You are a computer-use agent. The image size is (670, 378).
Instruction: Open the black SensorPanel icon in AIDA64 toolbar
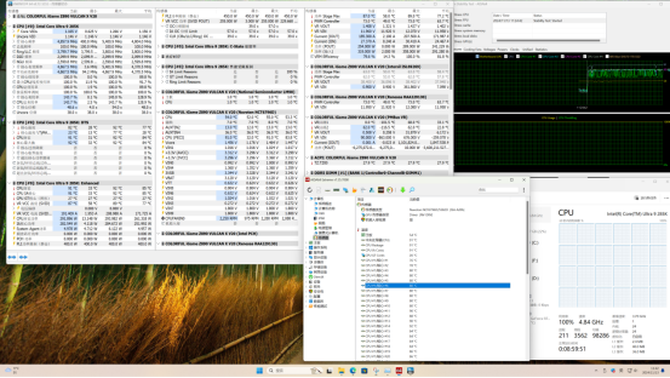[x=381, y=190]
